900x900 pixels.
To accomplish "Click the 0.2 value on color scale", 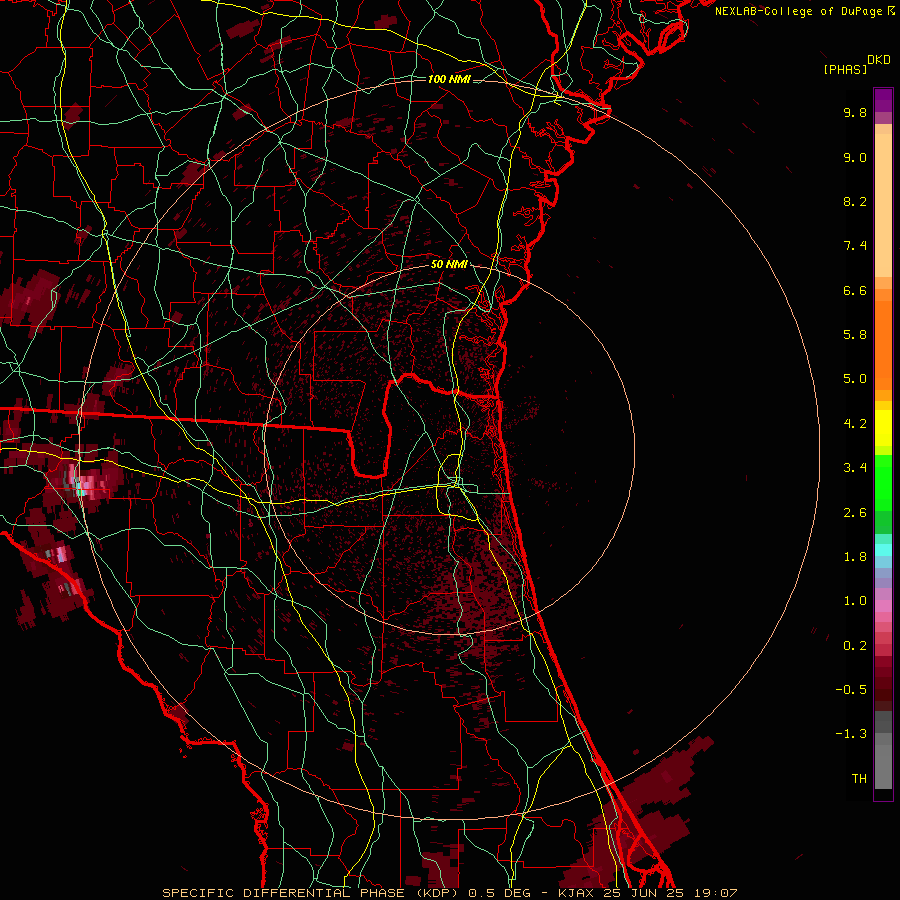I will [855, 646].
